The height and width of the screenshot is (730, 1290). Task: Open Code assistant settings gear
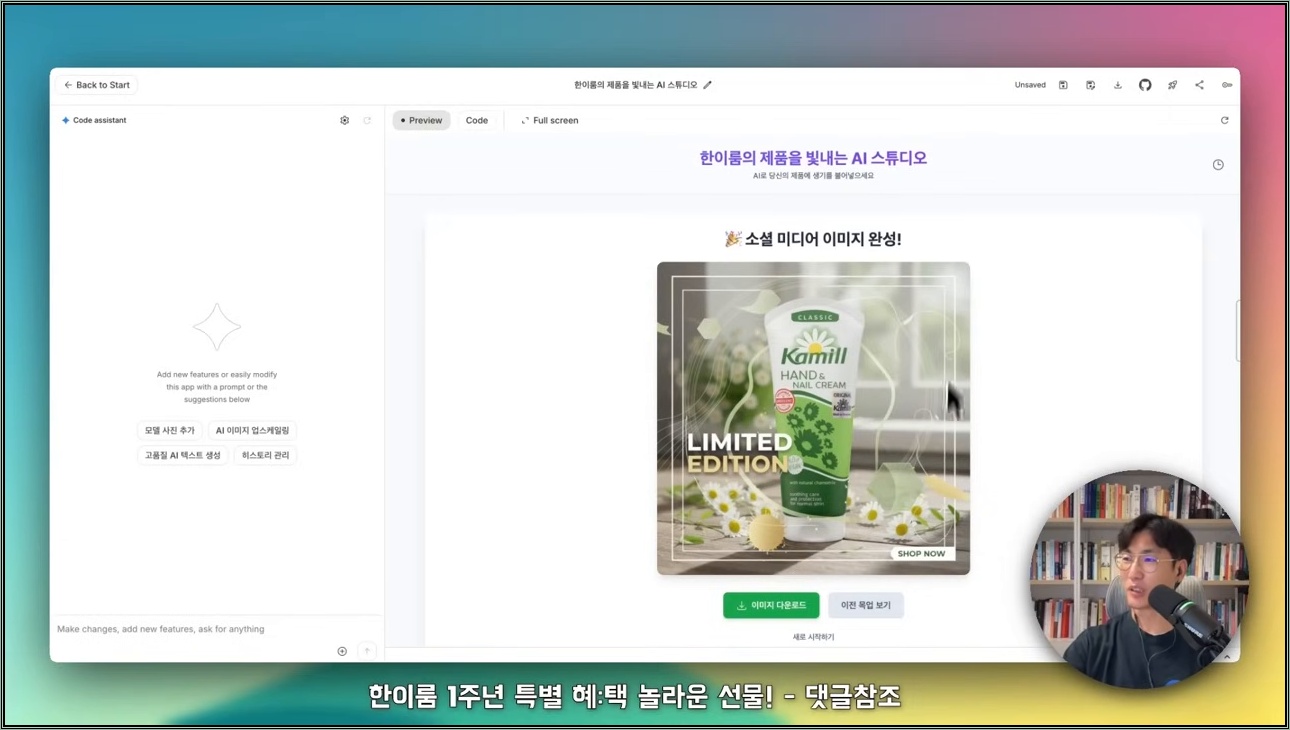pos(345,120)
